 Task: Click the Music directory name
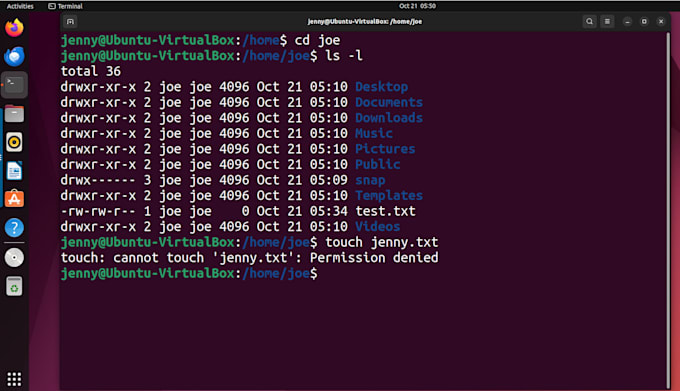tap(374, 134)
